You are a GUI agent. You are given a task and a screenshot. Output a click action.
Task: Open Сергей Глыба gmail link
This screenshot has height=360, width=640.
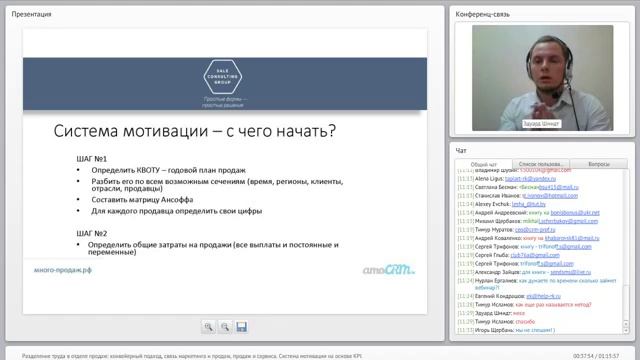click(535, 255)
